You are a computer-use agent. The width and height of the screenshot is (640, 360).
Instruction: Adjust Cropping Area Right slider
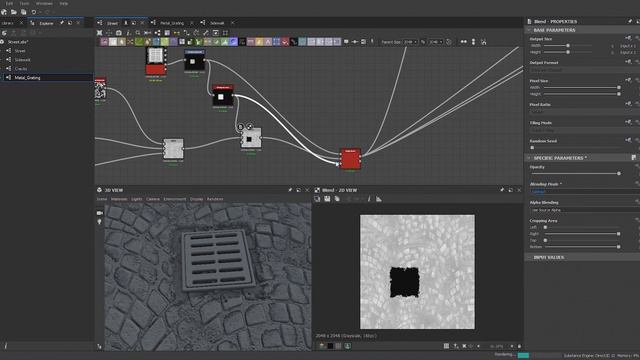coord(618,234)
